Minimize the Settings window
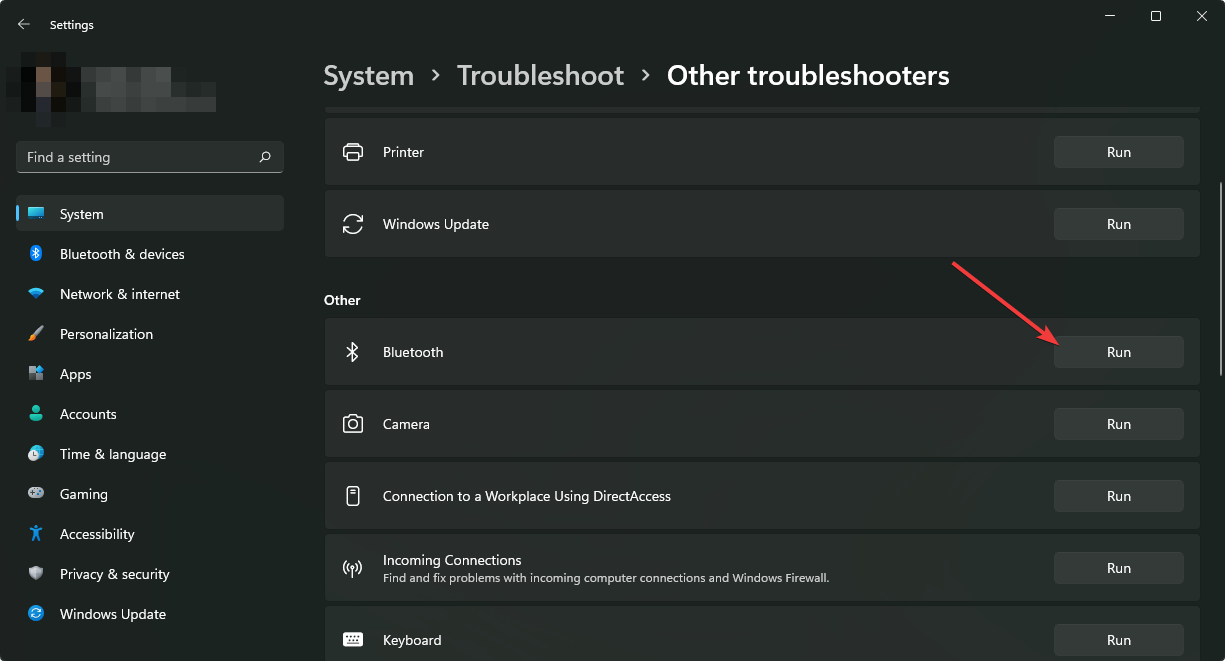 click(x=1110, y=16)
